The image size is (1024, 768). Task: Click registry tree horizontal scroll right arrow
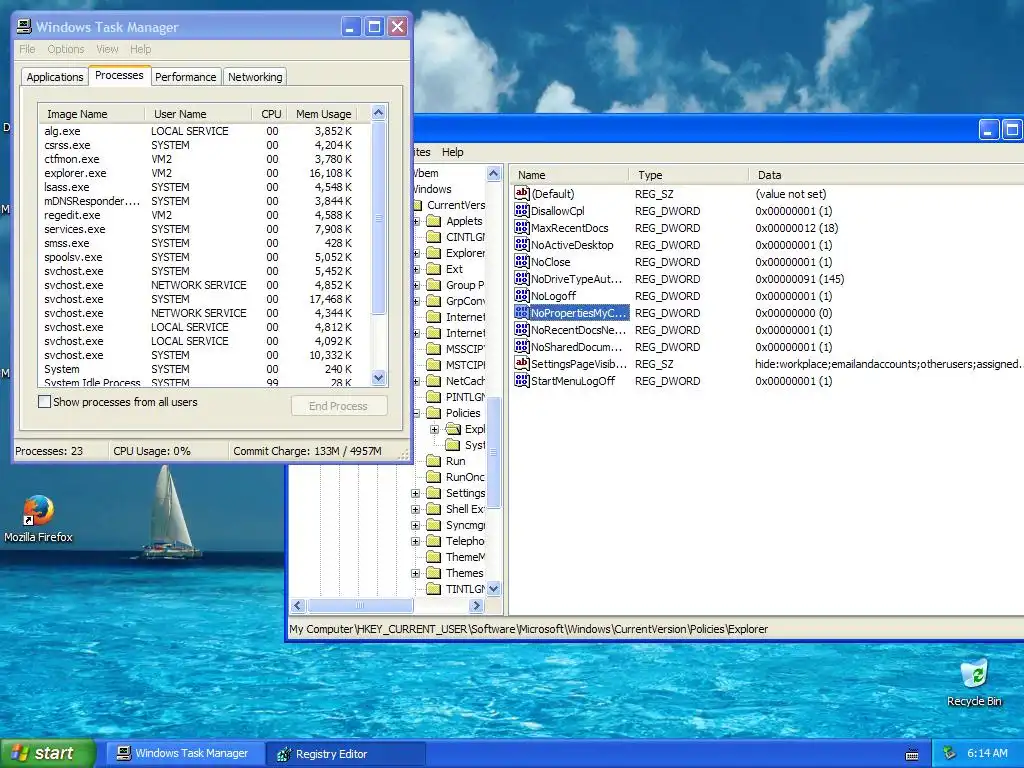[476, 606]
